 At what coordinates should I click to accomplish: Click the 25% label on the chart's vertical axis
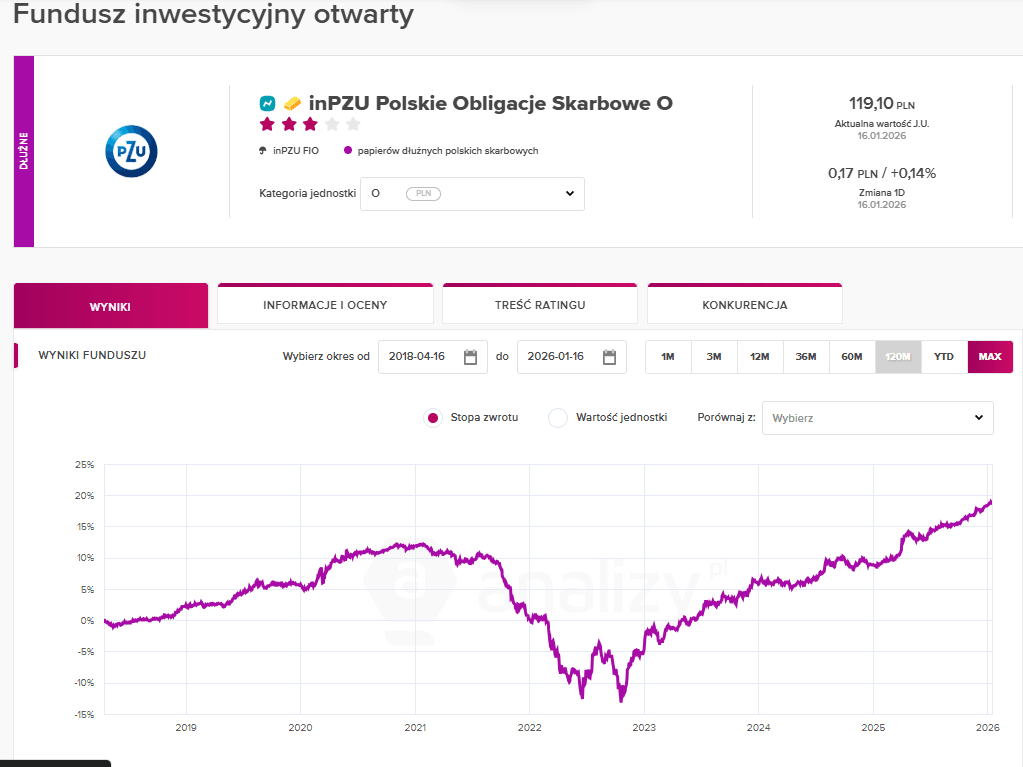85,464
